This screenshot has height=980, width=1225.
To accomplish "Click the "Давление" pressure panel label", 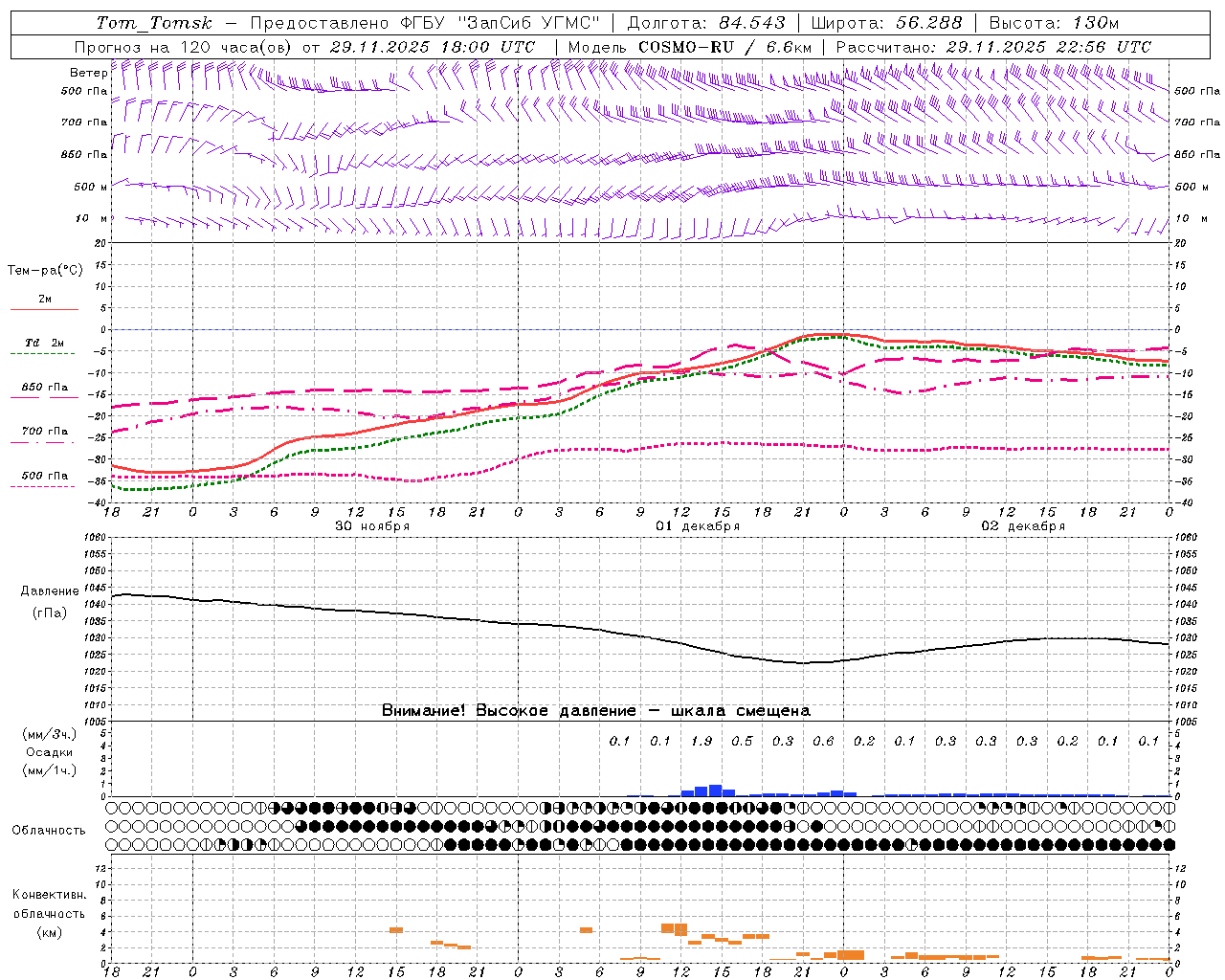I will pos(49,591).
